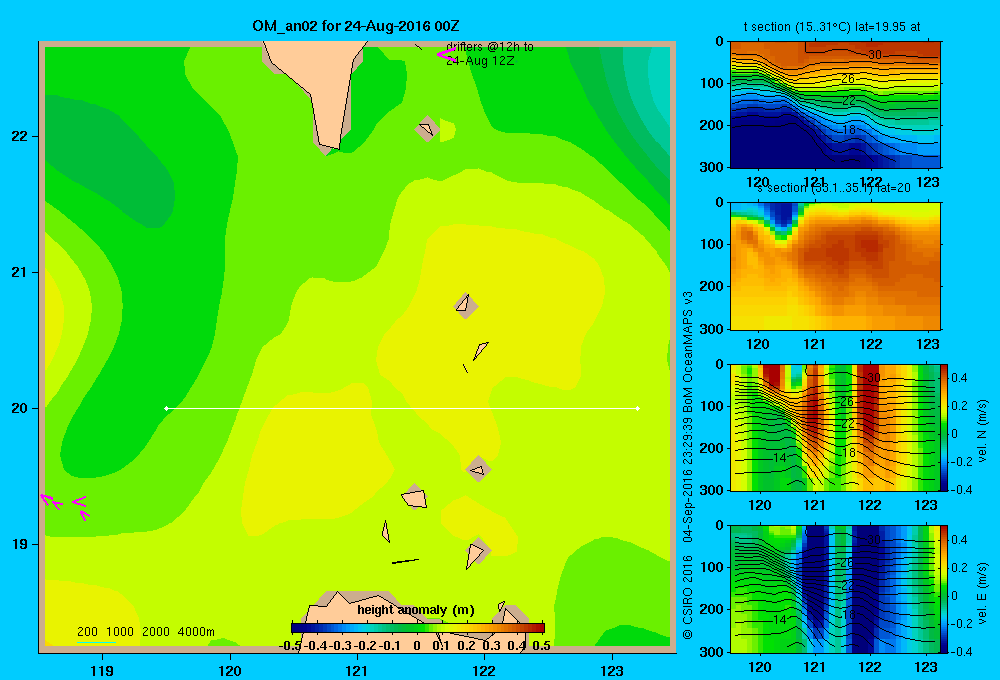1000x680 pixels.
Task: Click the height anomaly color bar
Action: click(x=418, y=628)
